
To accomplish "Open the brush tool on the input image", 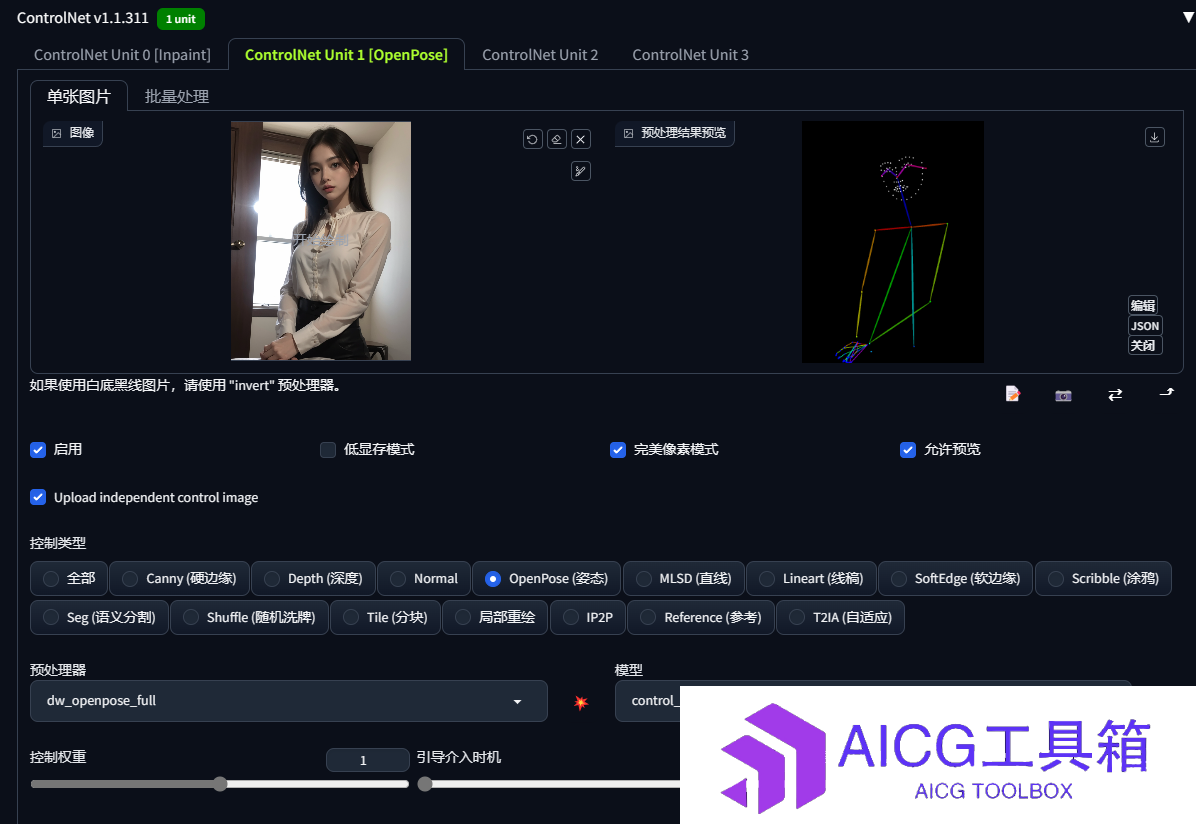I will click(x=581, y=171).
